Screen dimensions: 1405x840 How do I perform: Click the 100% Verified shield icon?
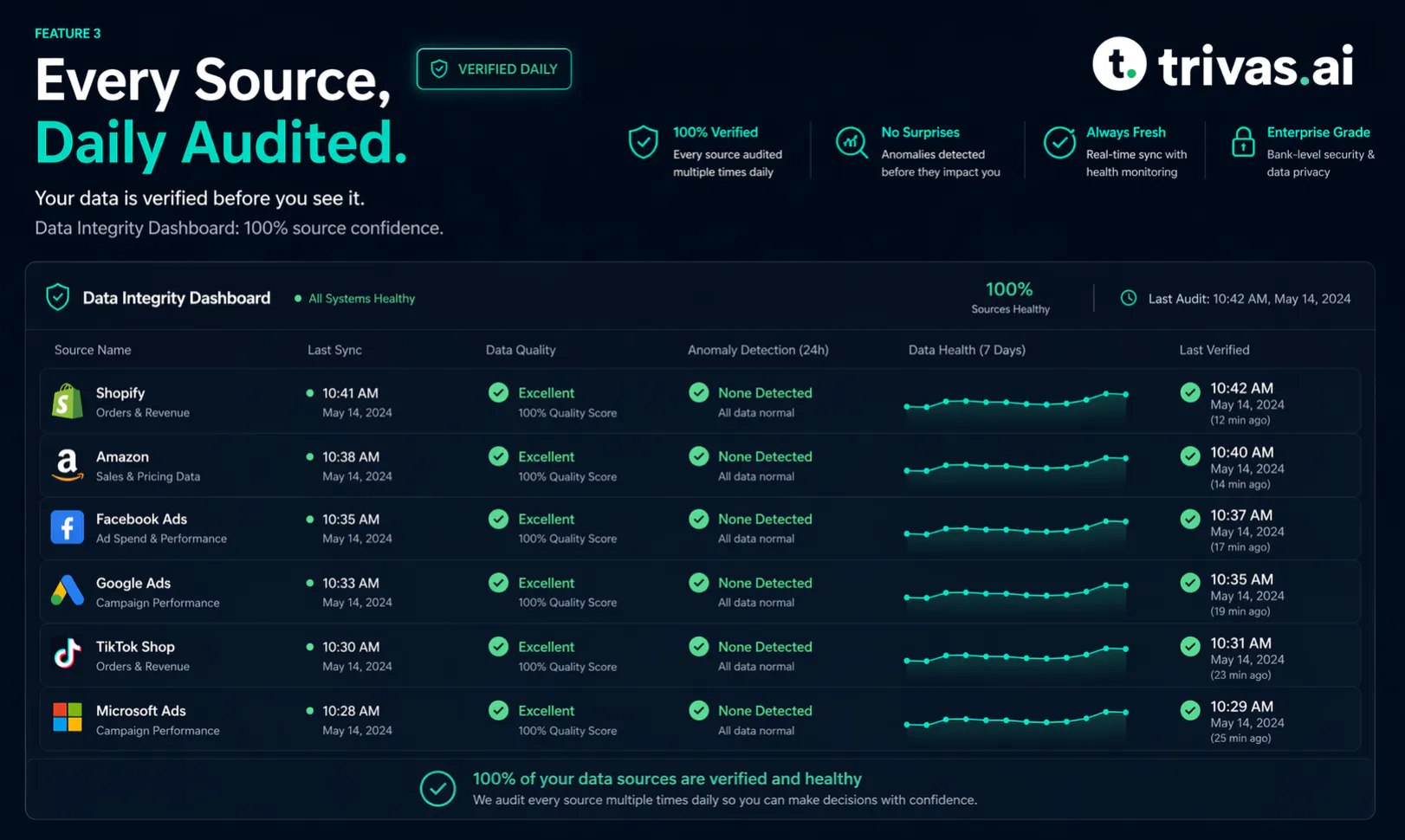(643, 142)
